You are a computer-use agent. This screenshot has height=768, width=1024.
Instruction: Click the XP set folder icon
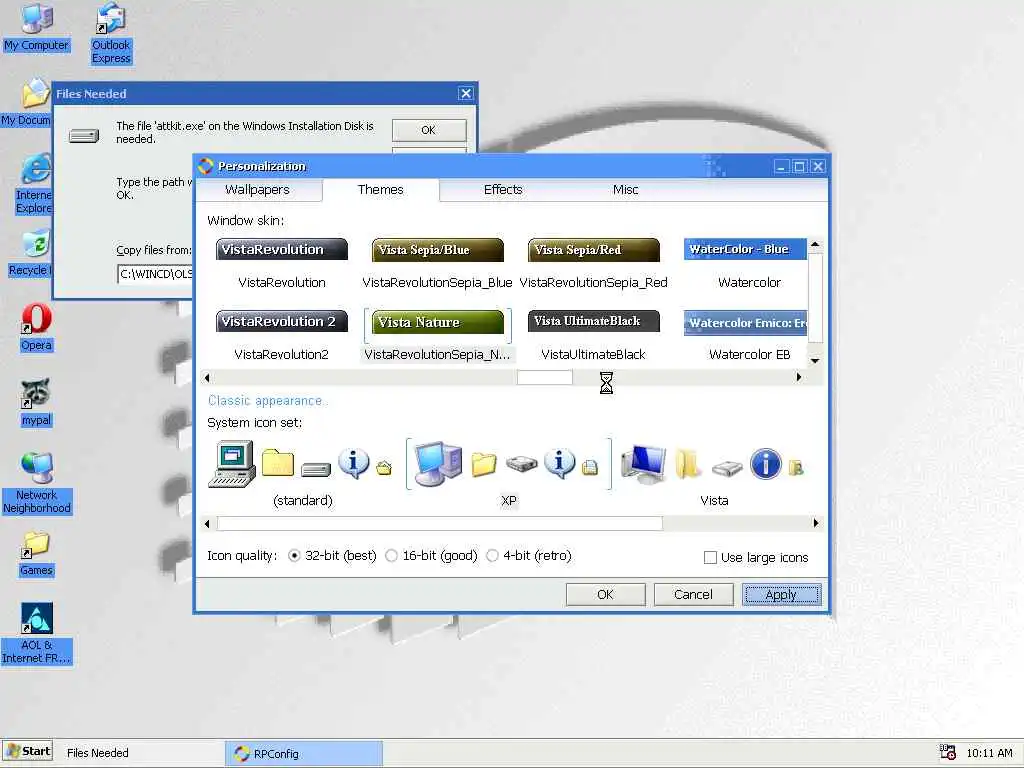(484, 464)
